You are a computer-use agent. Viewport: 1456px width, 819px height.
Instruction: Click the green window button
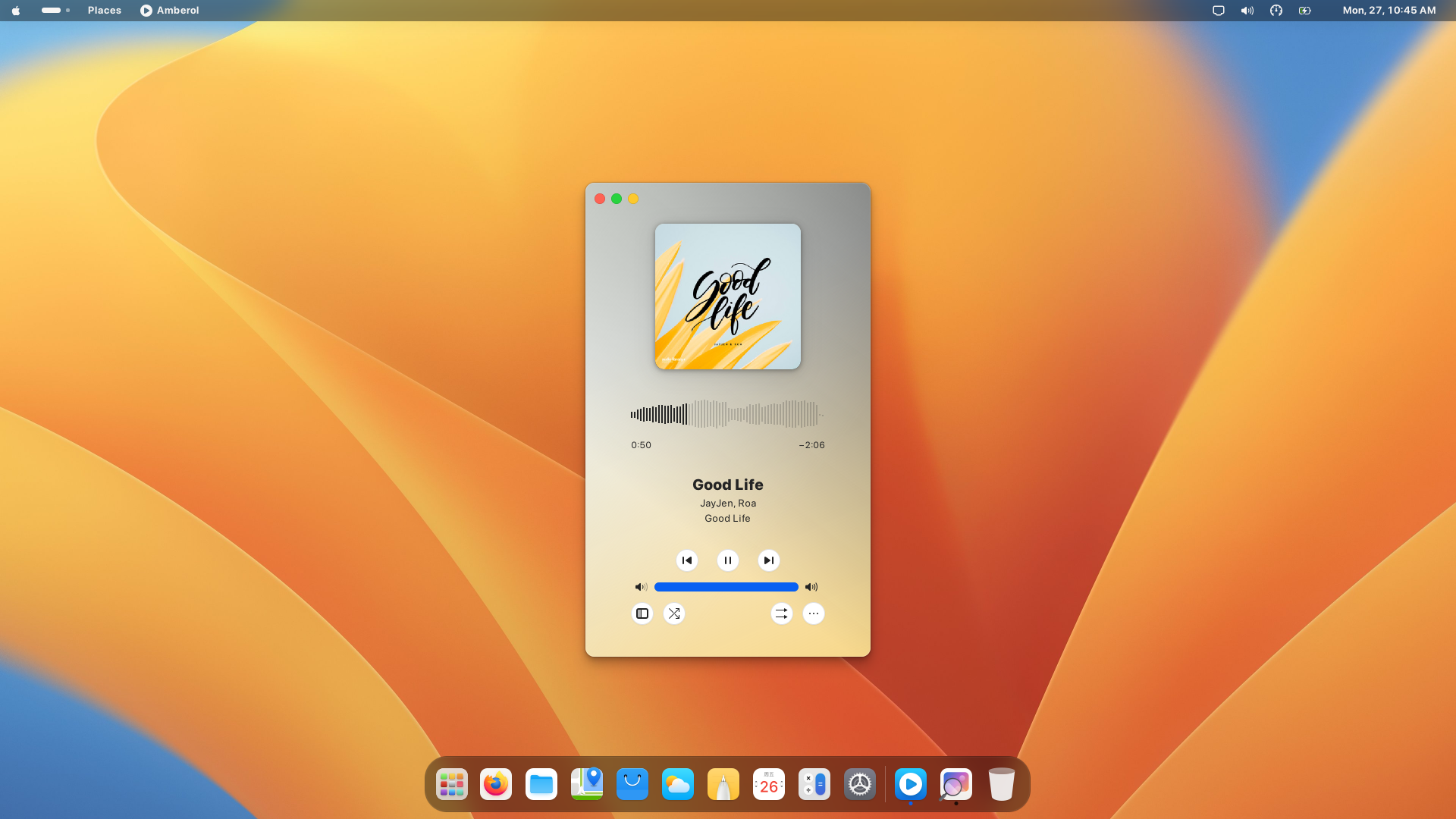(617, 199)
